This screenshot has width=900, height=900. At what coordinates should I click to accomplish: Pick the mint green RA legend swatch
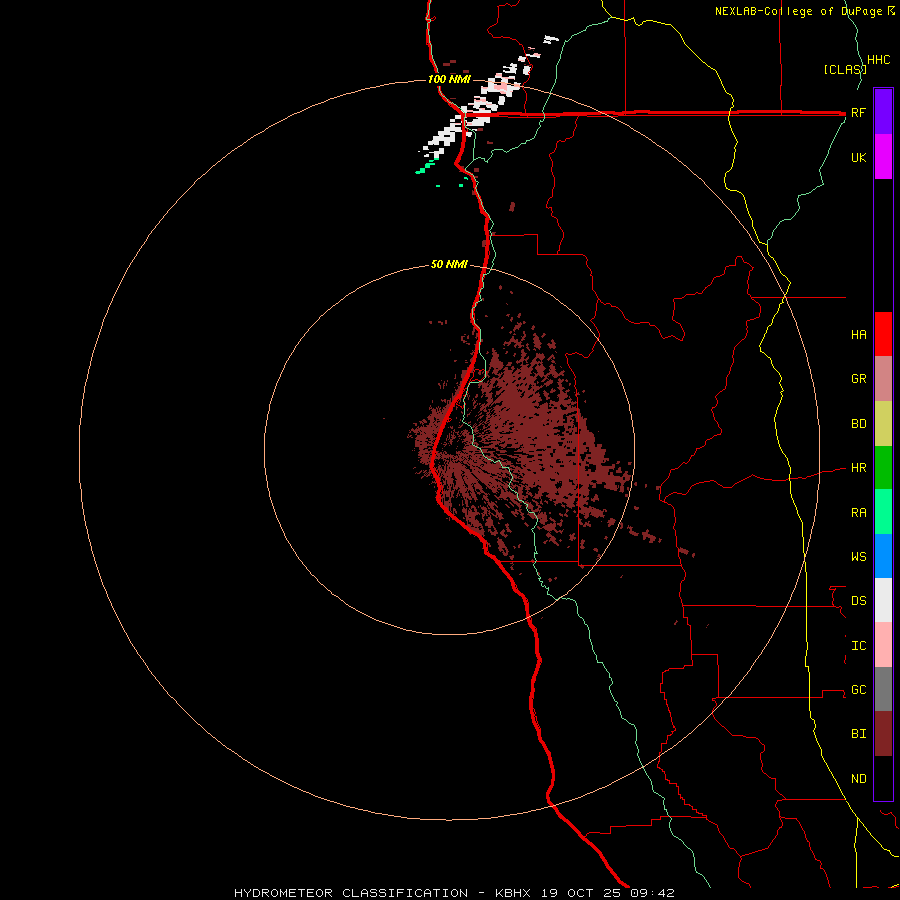pos(883,512)
